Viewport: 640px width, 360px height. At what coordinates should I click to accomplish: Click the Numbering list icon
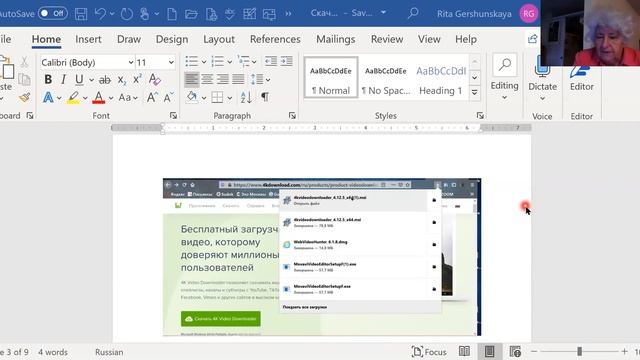pyautogui.click(x=217, y=61)
